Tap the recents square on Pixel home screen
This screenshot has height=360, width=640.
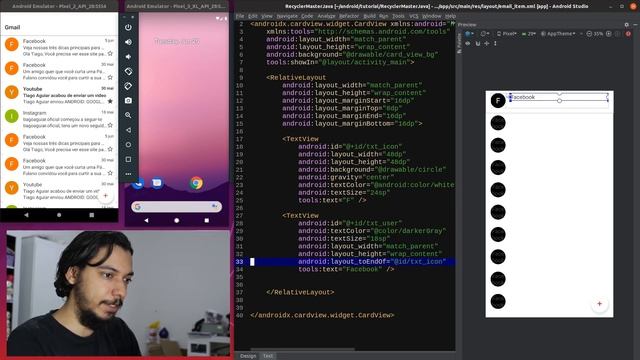tap(207, 220)
